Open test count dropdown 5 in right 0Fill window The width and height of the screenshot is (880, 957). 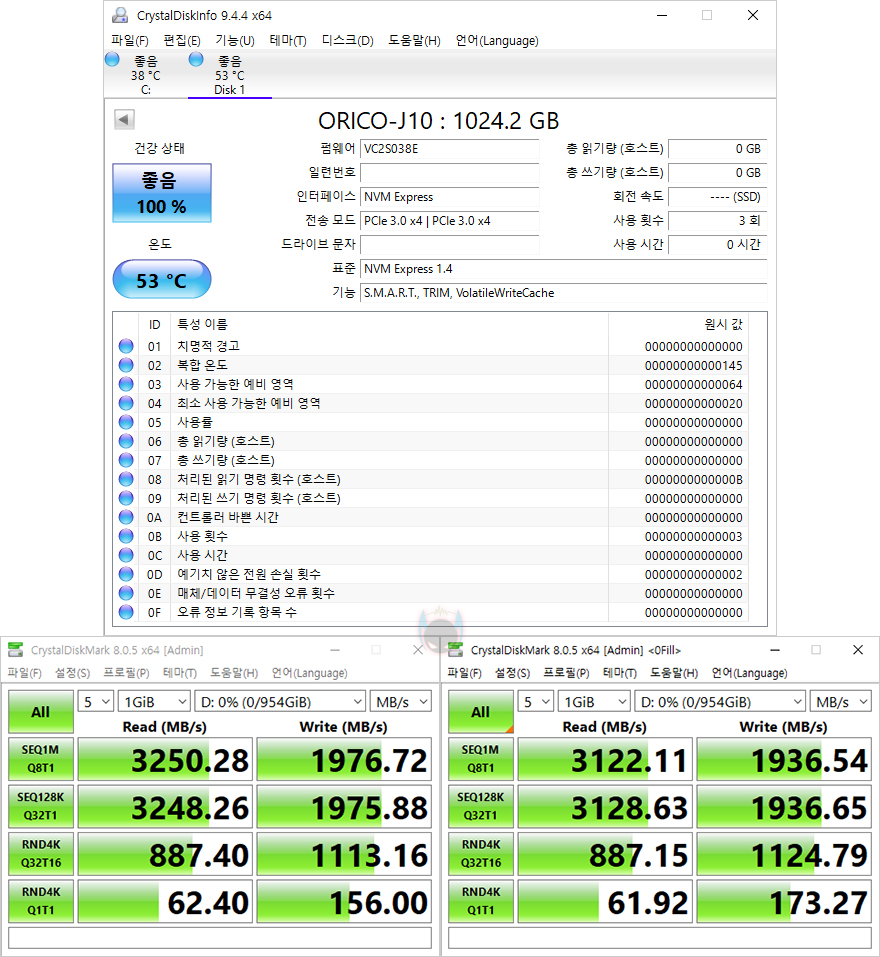tap(536, 702)
